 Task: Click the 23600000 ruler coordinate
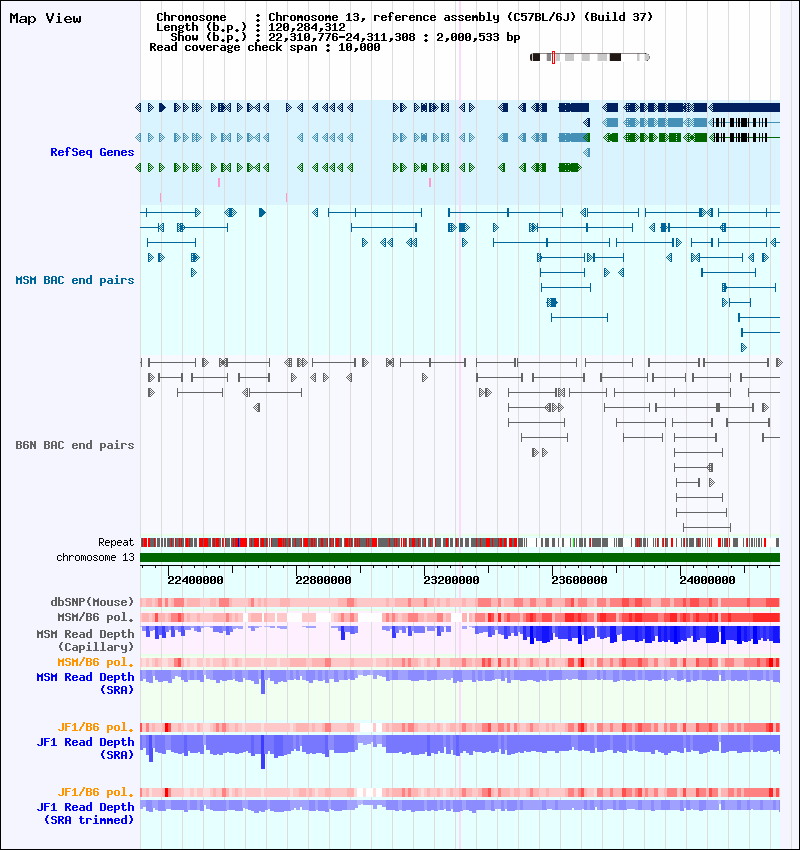pyautogui.click(x=579, y=579)
